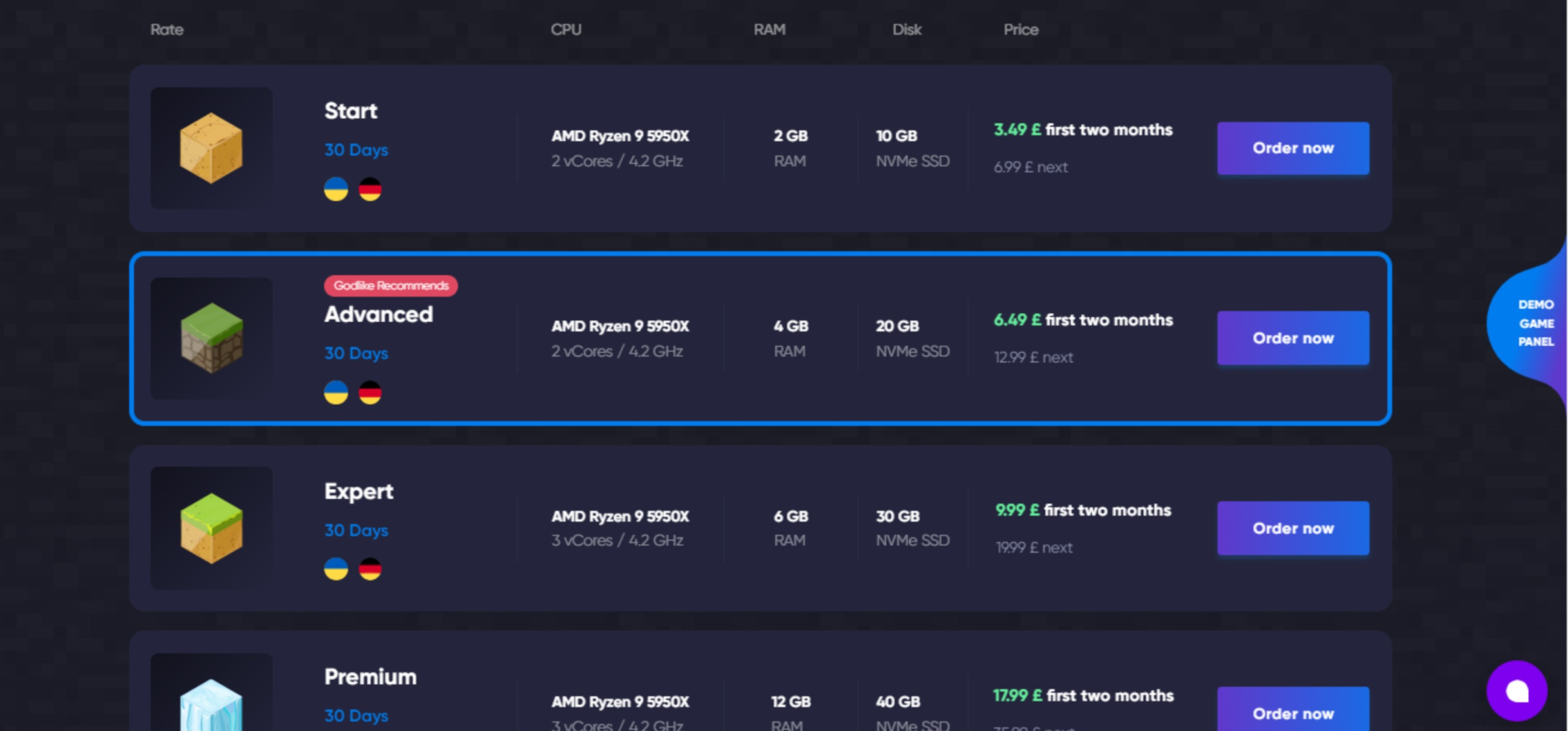Screen dimensions: 1568x731
Task: Order the Advanced plan now
Action: (1293, 338)
